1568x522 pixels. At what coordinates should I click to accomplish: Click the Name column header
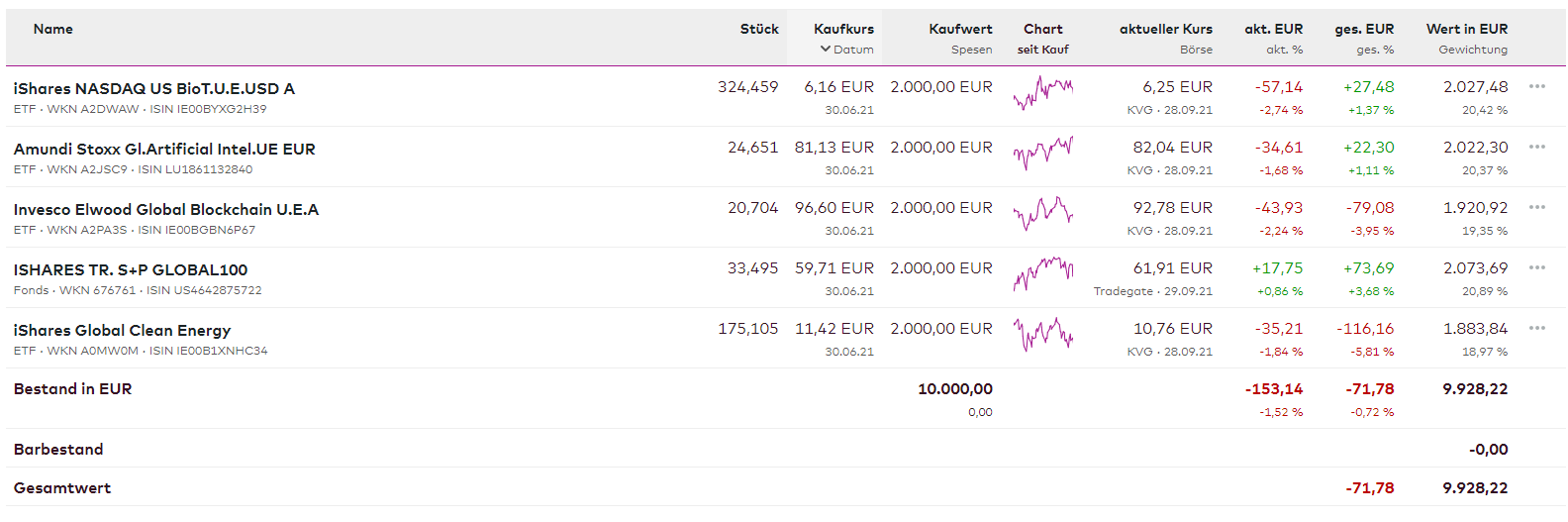pyautogui.click(x=53, y=30)
